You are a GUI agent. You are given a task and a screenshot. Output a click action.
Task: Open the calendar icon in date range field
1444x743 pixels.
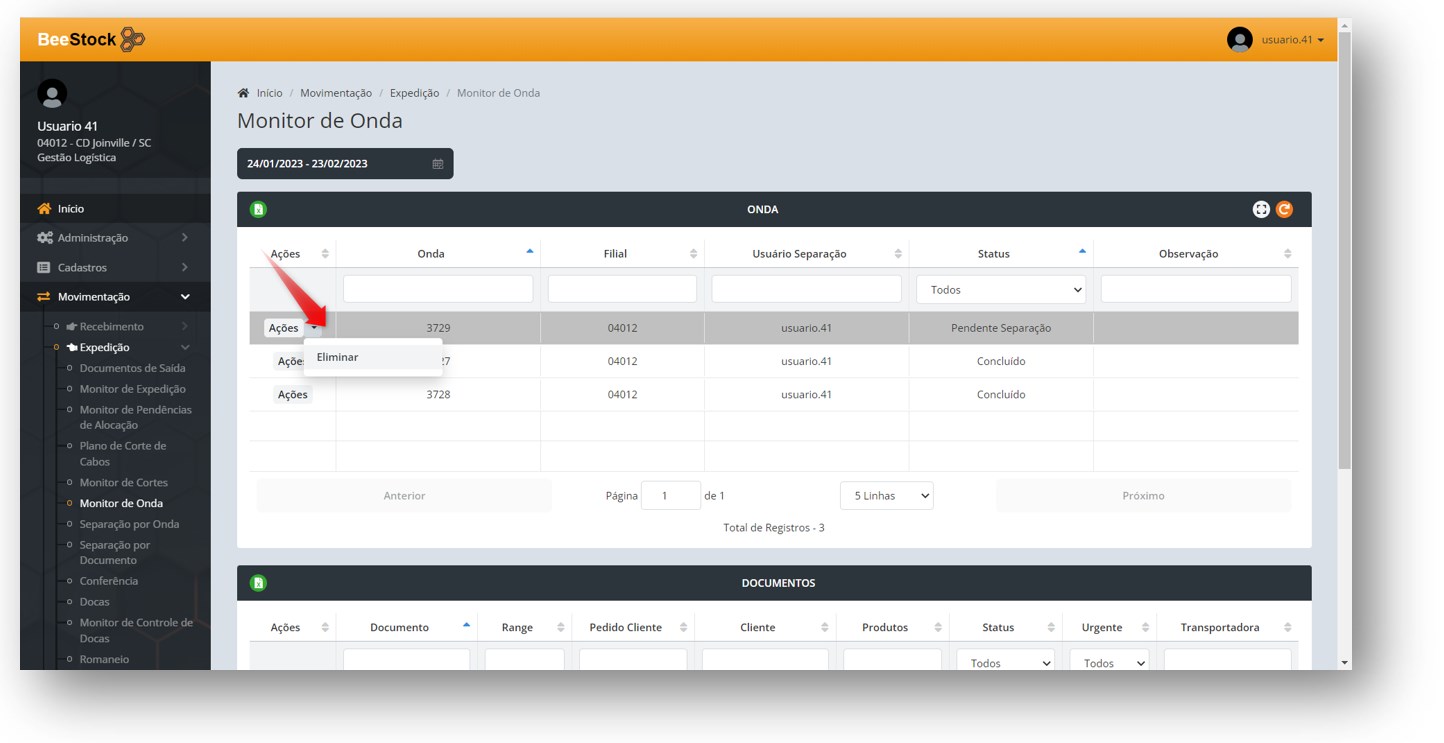pos(437,164)
